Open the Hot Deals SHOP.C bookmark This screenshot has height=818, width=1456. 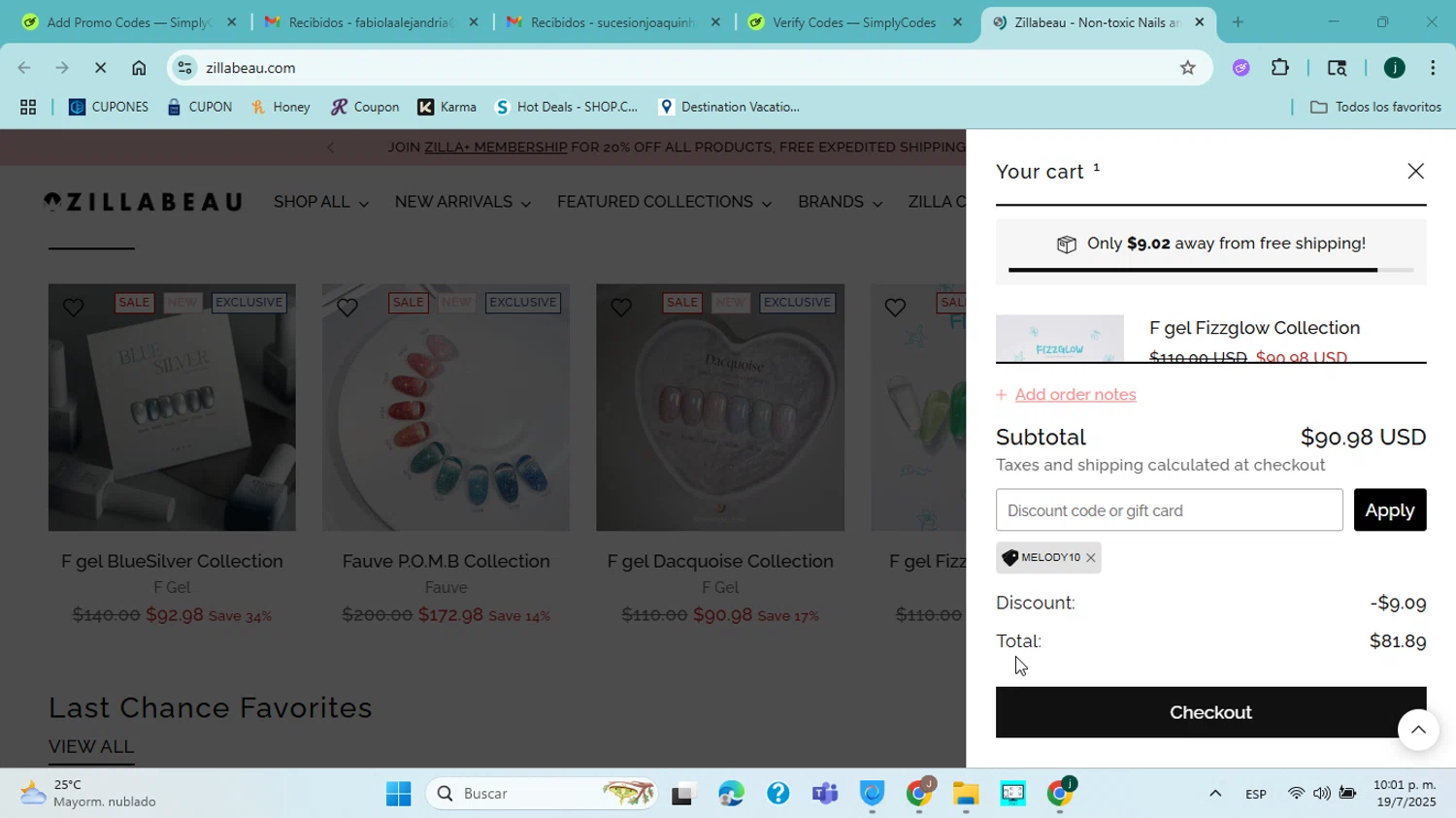[567, 107]
